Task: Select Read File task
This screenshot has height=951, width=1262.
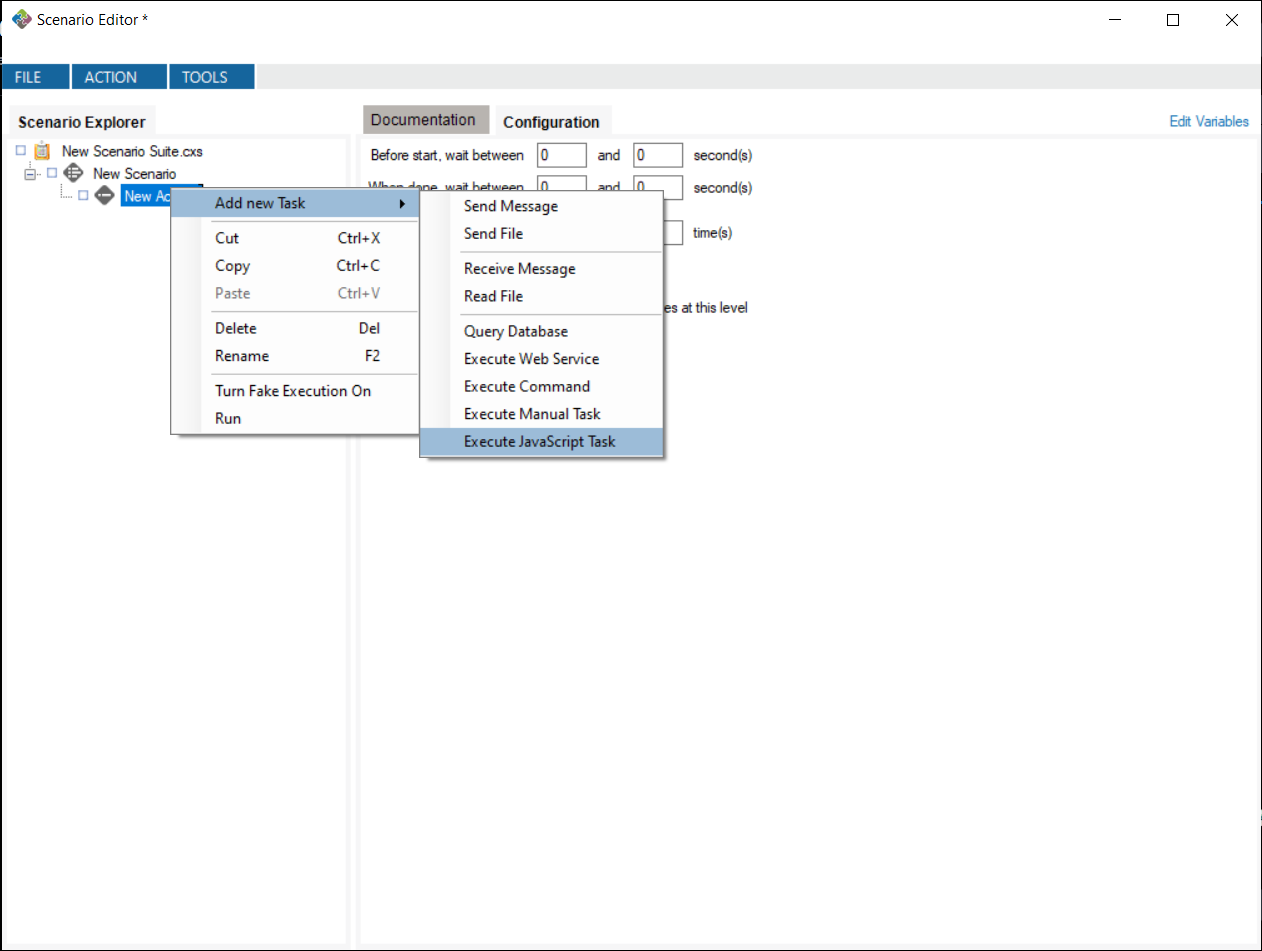Action: [x=543, y=296]
